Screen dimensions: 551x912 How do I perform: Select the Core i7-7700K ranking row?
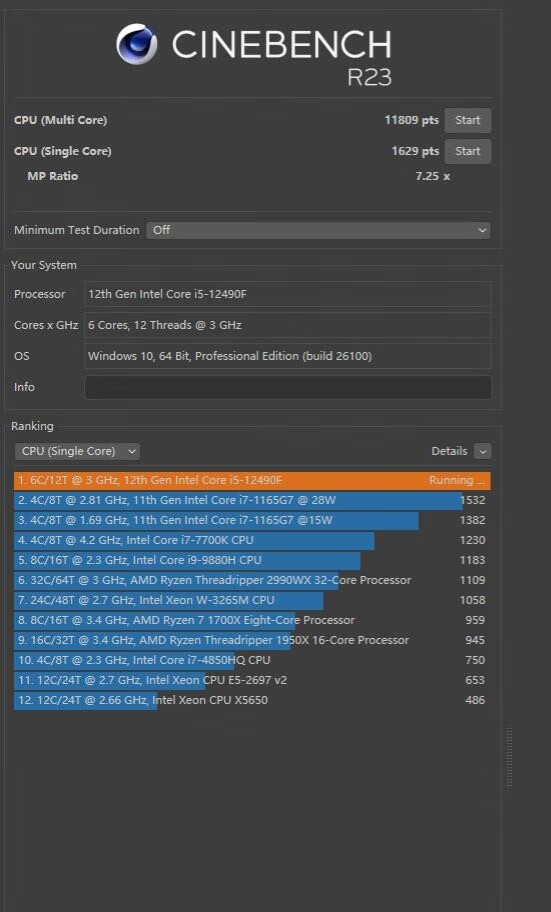click(252, 540)
